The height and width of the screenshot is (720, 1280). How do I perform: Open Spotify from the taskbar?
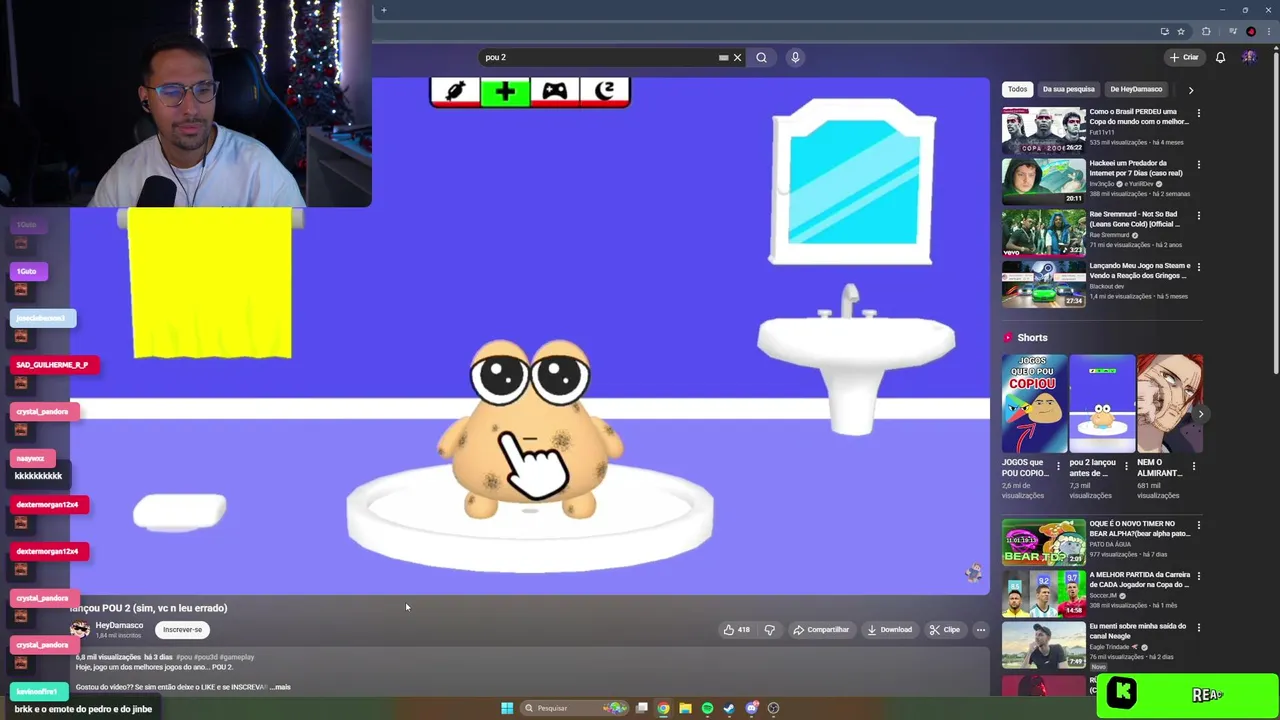(707, 708)
